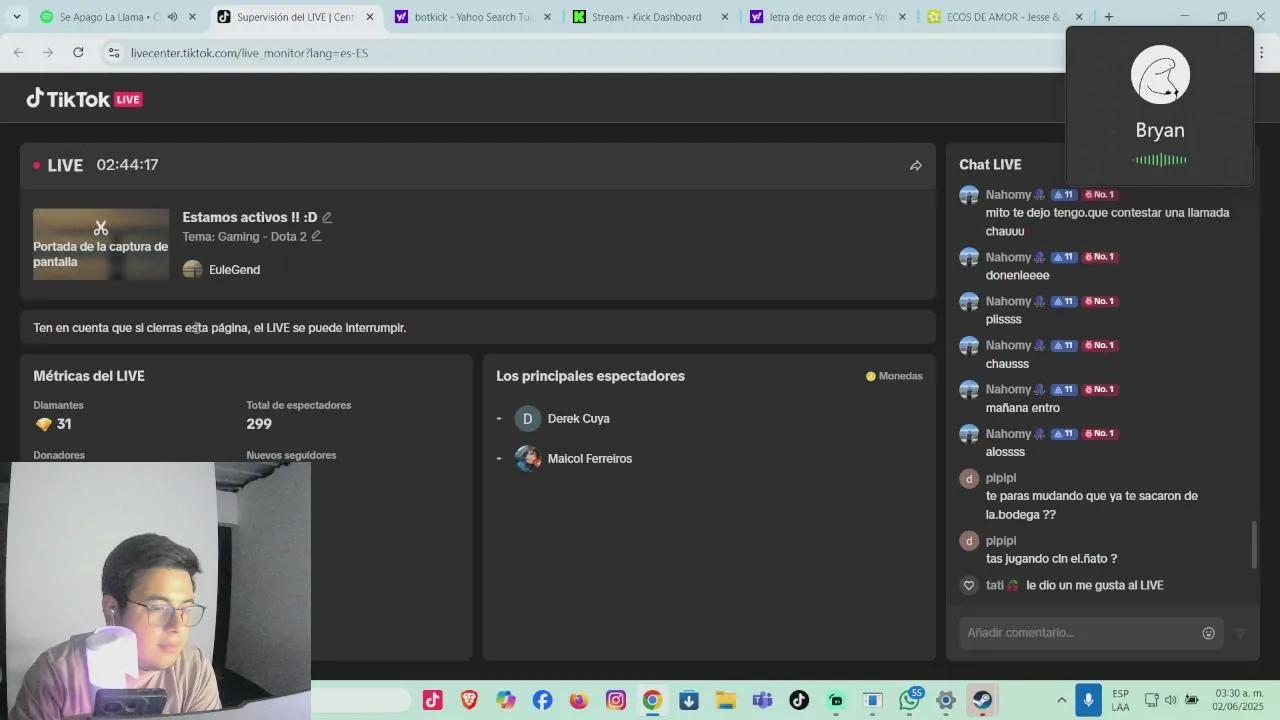Open the share LIVE arrow icon
This screenshot has height=720, width=1280.
(x=915, y=166)
